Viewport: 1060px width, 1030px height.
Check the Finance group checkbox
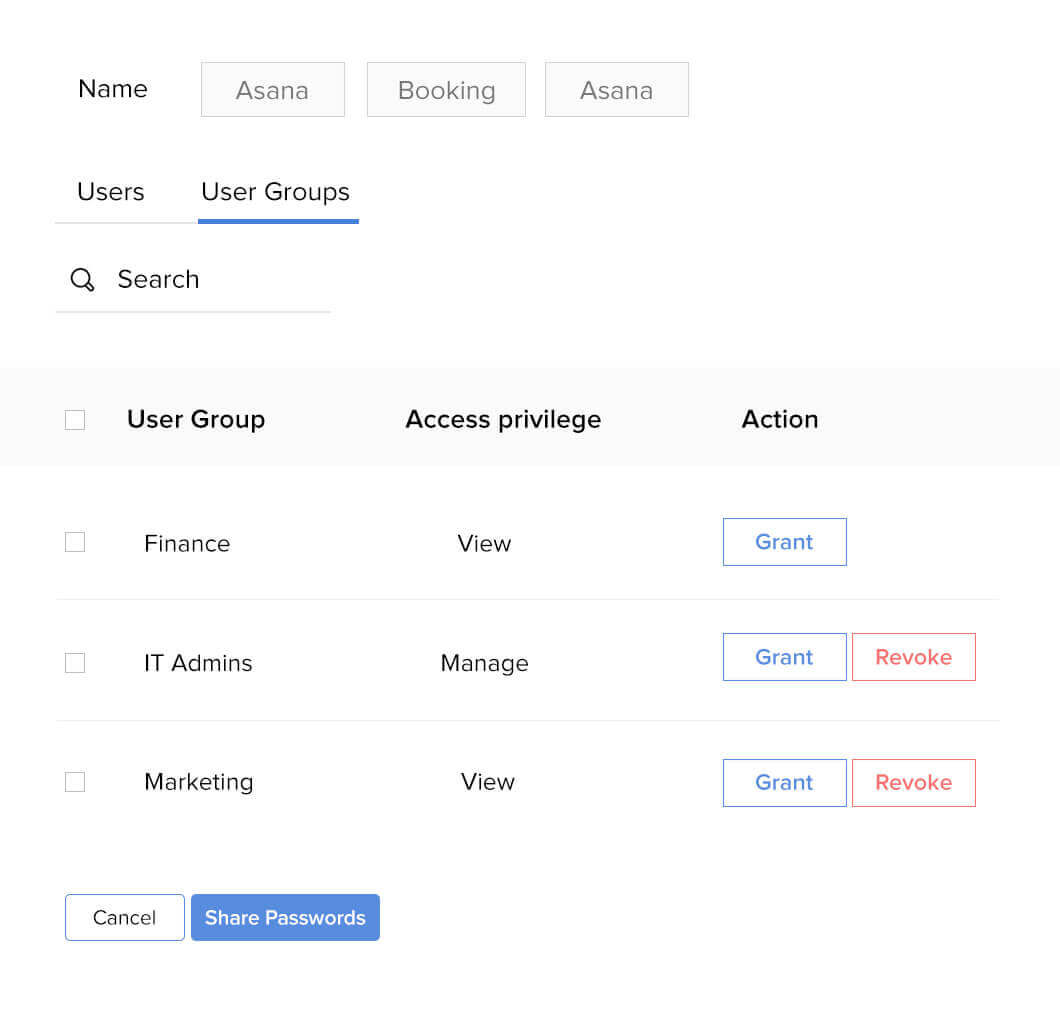pos(75,542)
